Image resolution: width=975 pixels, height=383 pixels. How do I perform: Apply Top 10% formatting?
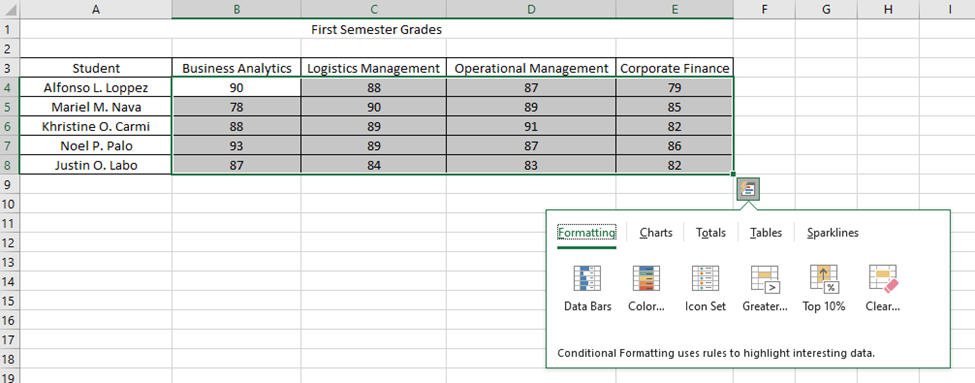pos(823,288)
